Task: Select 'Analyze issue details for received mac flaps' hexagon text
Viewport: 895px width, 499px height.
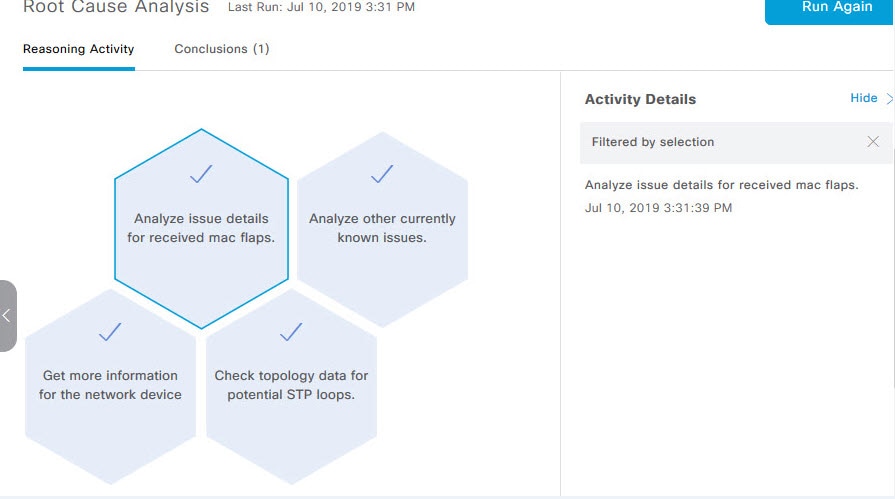Action: [x=201, y=228]
